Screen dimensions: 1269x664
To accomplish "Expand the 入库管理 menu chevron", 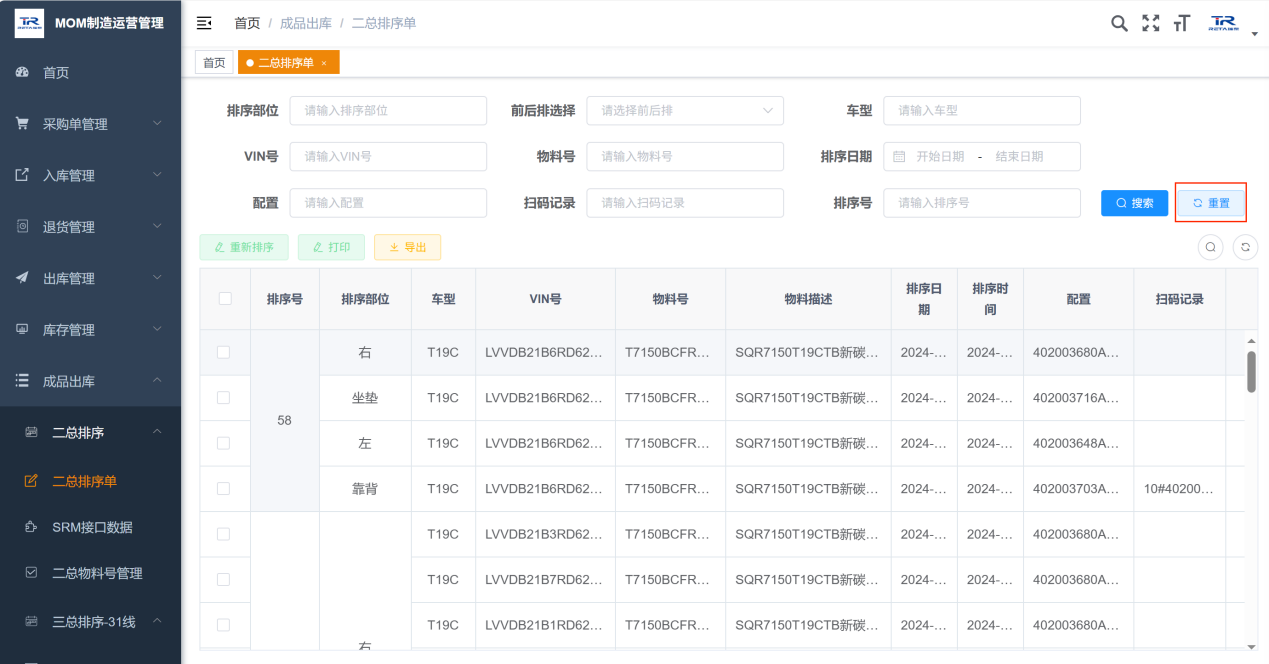I will tap(157, 175).
